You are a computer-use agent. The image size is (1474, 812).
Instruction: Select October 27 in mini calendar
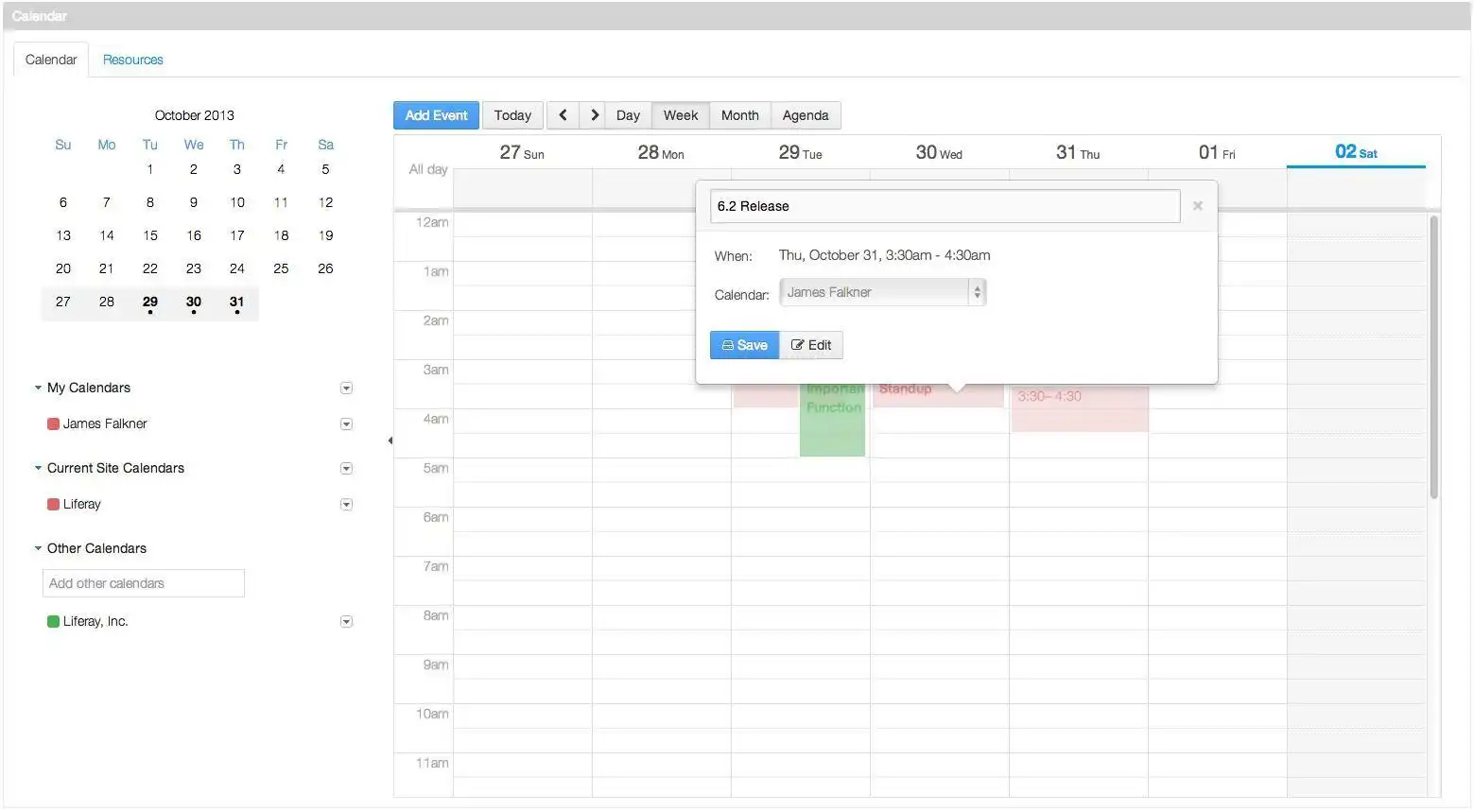pyautogui.click(x=63, y=302)
